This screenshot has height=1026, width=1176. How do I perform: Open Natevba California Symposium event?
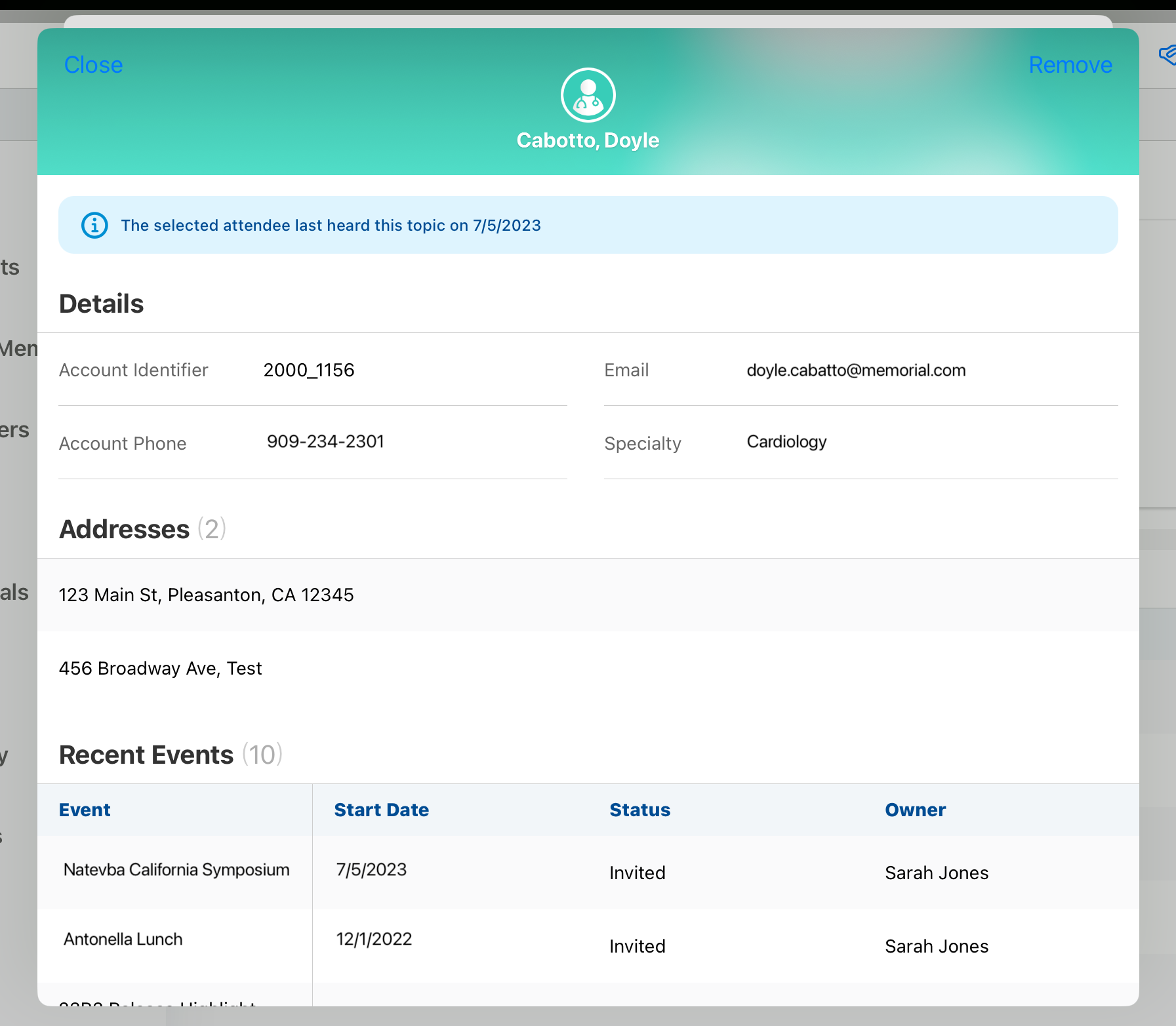(x=176, y=870)
